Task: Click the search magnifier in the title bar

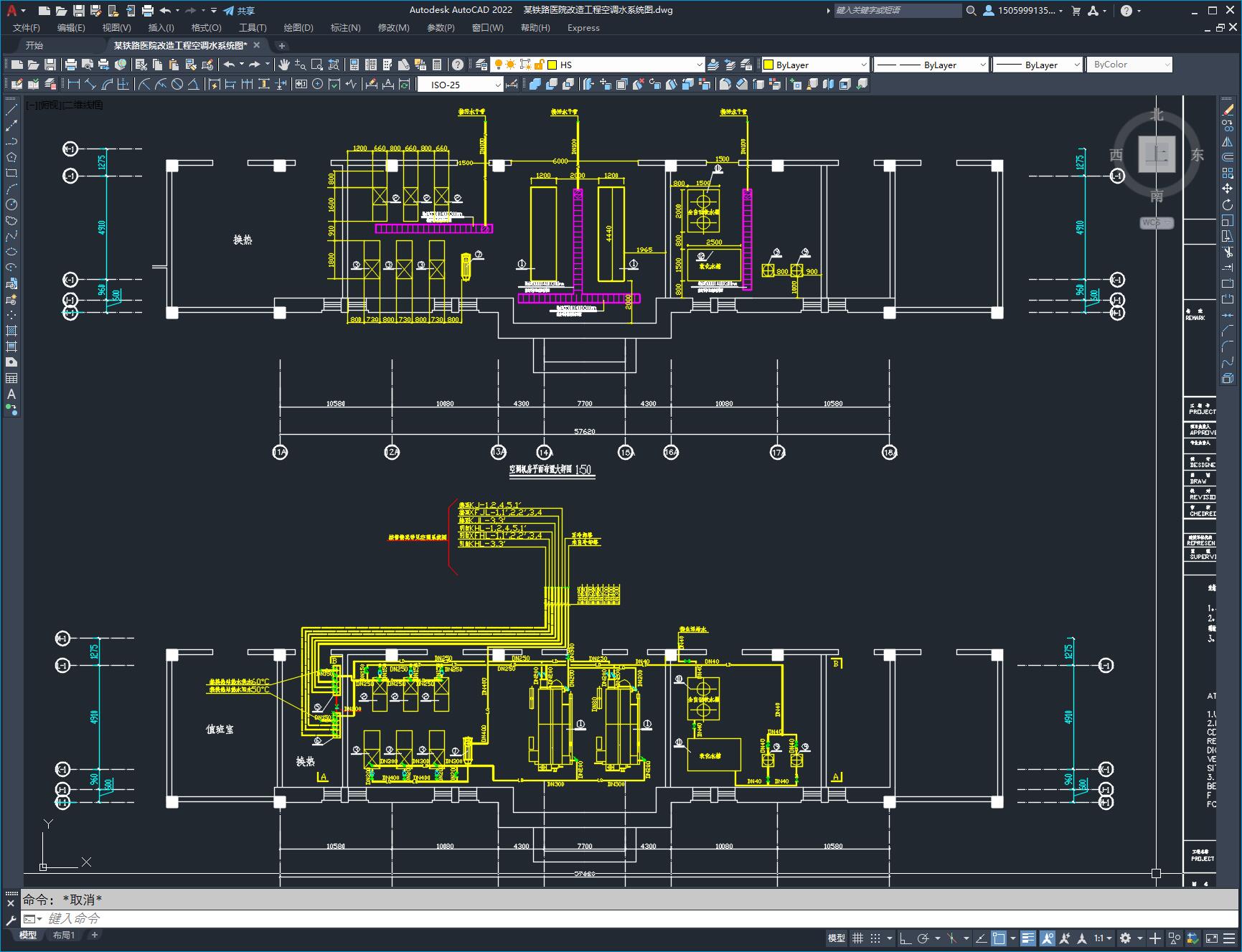Action: click(x=971, y=11)
